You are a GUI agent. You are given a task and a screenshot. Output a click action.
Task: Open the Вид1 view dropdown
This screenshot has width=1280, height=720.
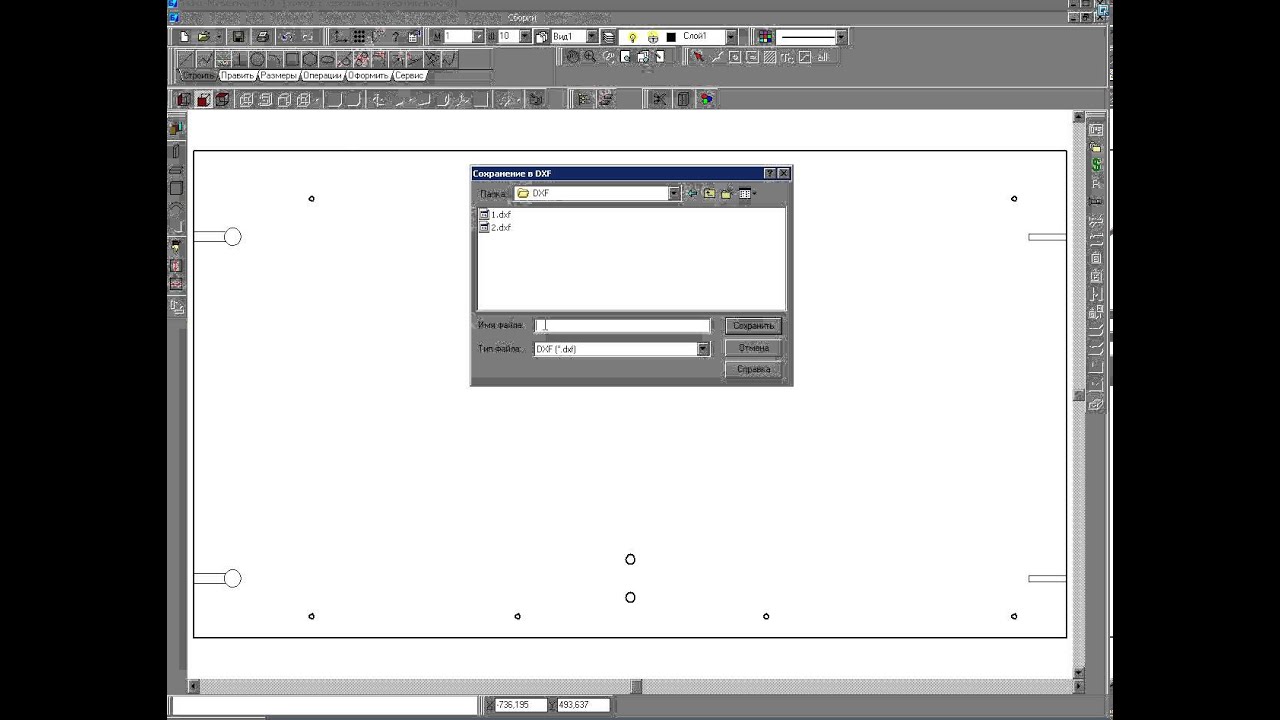click(592, 36)
